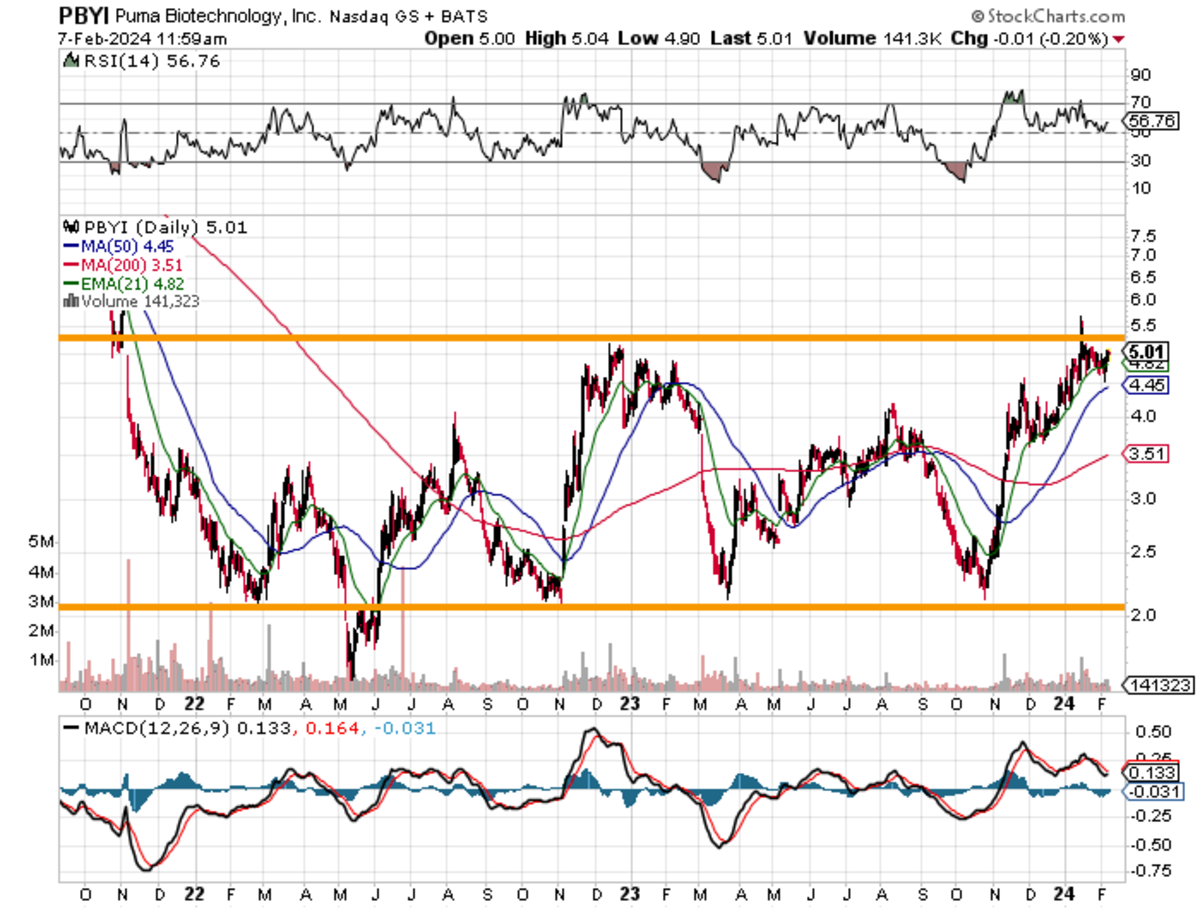Viewport: 1200px width, 909px height.
Task: Click the PBYI (Daily) candlestick legend icon
Action: pos(68,226)
